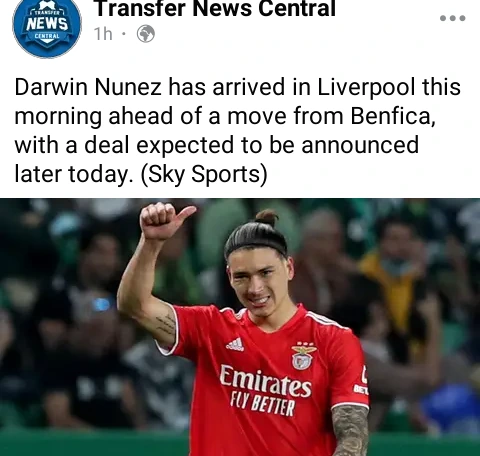Open the Transfer News Central page name
This screenshot has width=480, height=456.
coord(215,8)
